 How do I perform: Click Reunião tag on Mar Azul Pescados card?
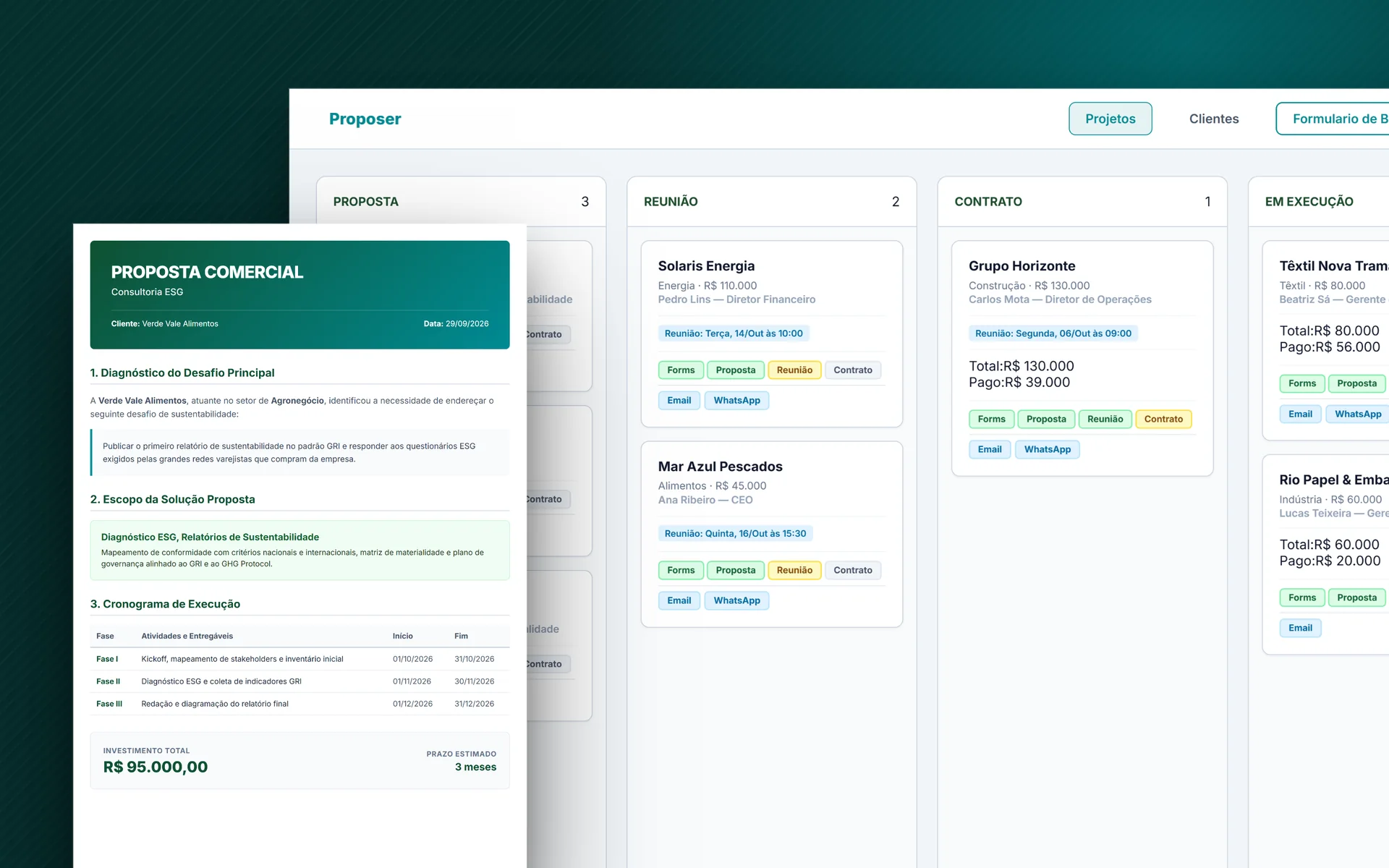[x=794, y=570]
